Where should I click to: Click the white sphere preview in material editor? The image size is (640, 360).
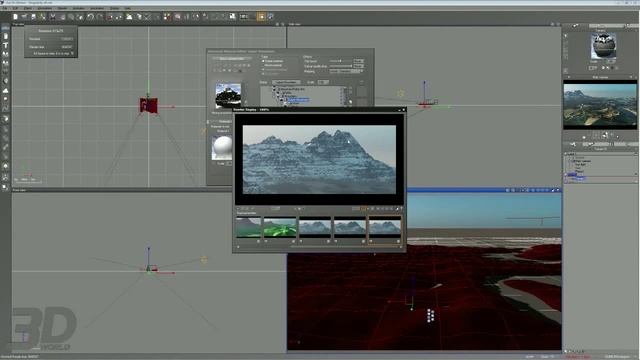click(x=222, y=148)
